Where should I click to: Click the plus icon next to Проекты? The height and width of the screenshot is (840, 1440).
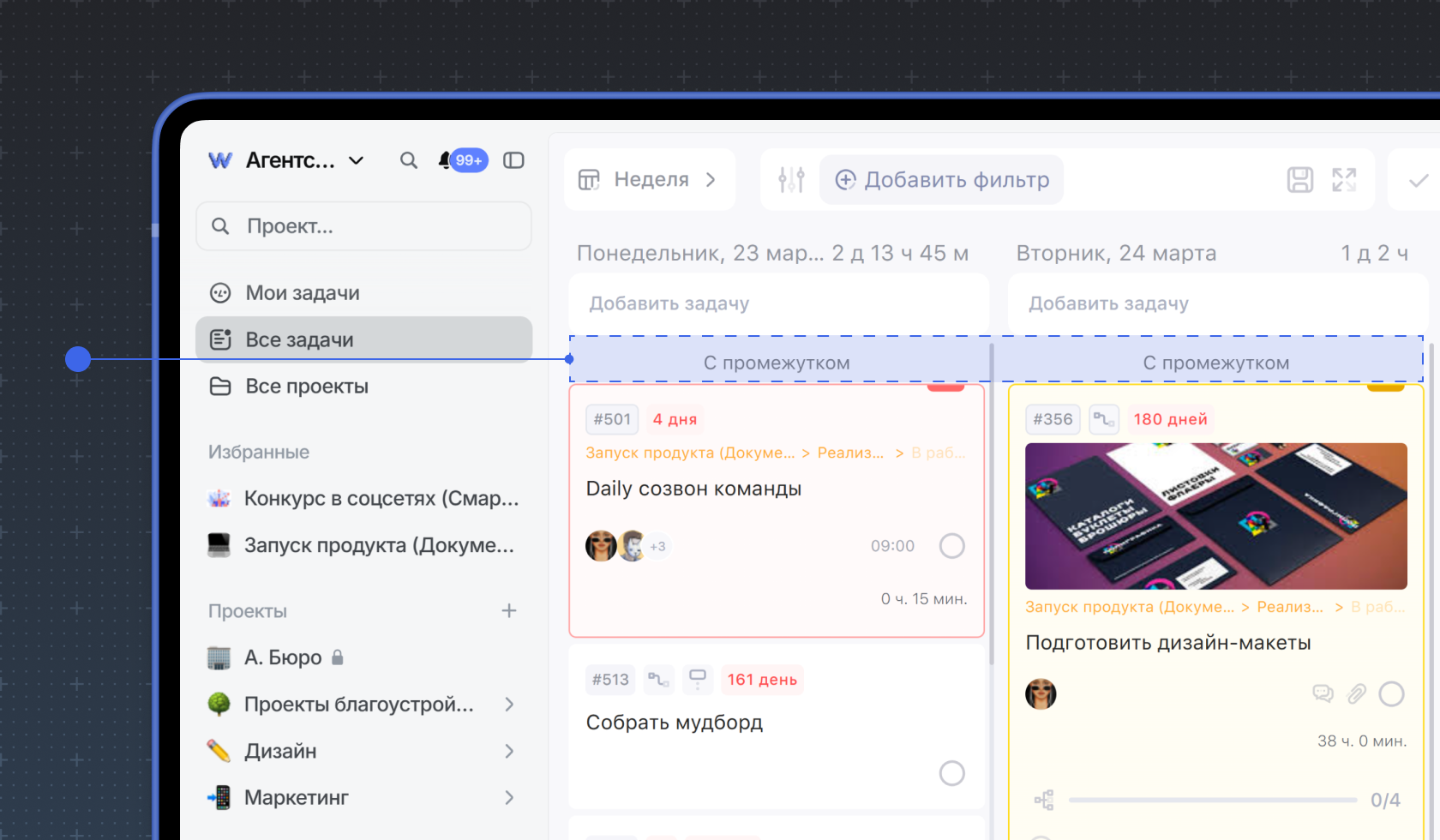(x=509, y=611)
